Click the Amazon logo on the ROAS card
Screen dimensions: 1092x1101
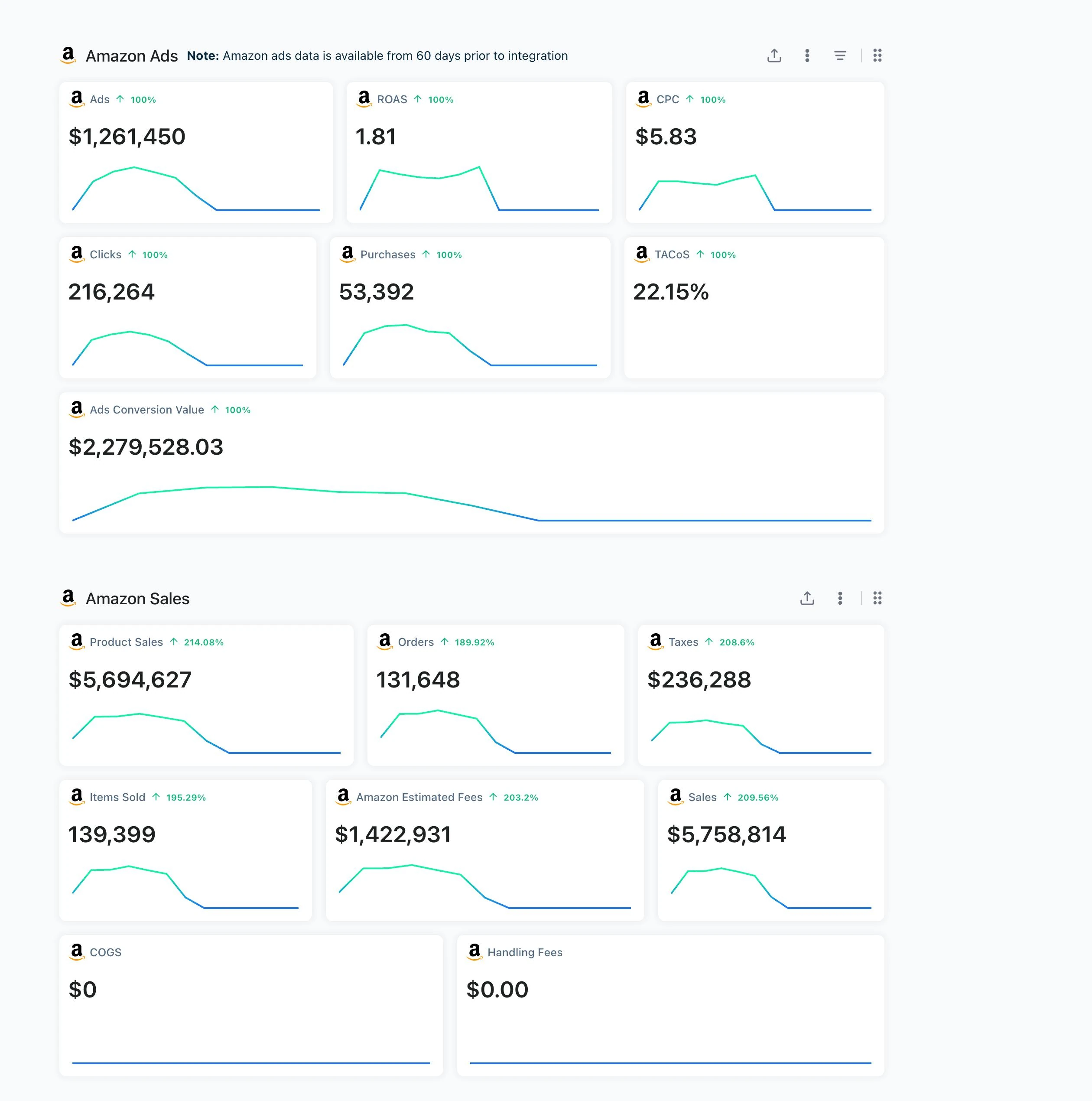(364, 98)
